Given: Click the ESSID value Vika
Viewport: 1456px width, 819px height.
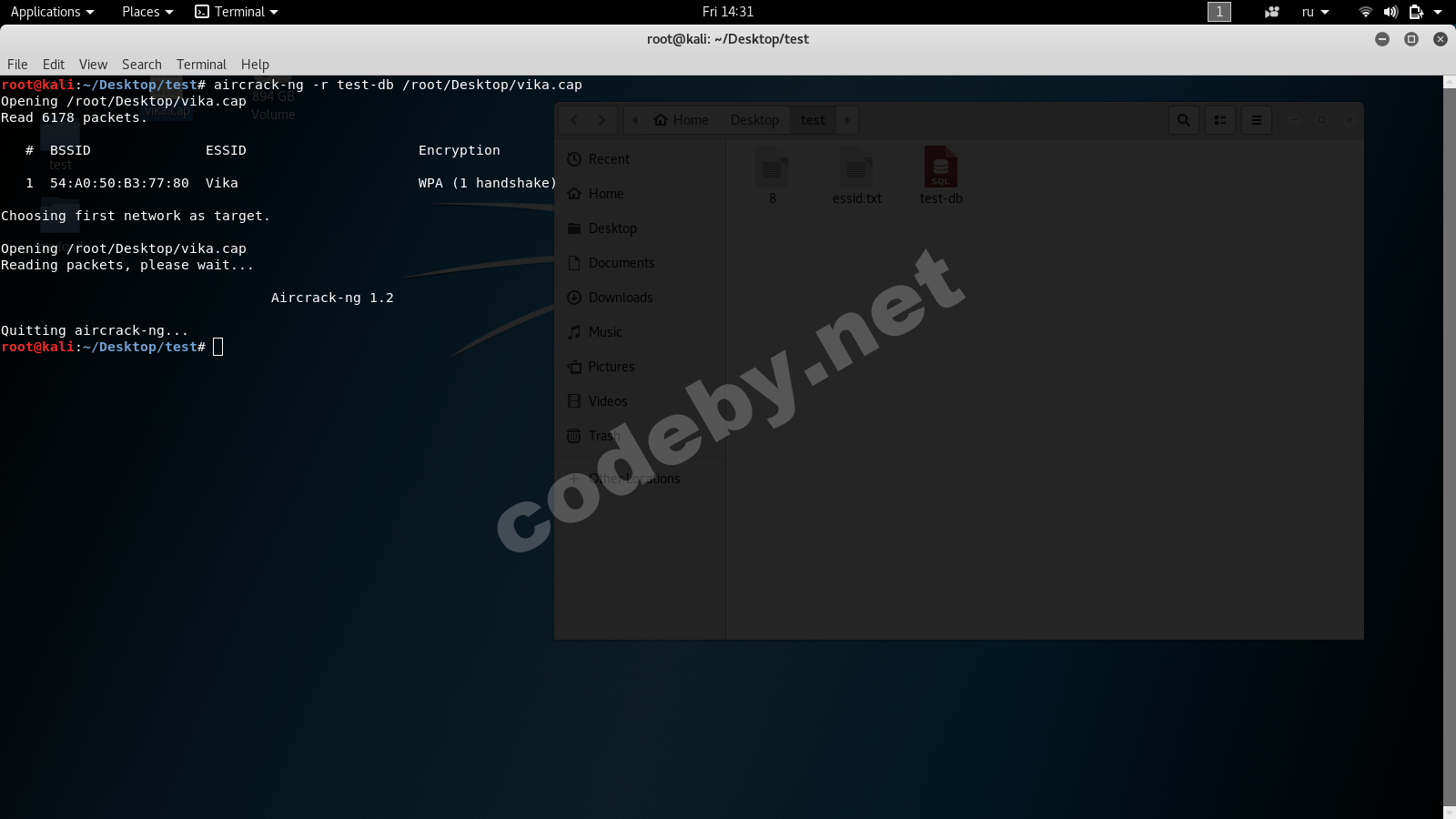Looking at the screenshot, I should (222, 183).
